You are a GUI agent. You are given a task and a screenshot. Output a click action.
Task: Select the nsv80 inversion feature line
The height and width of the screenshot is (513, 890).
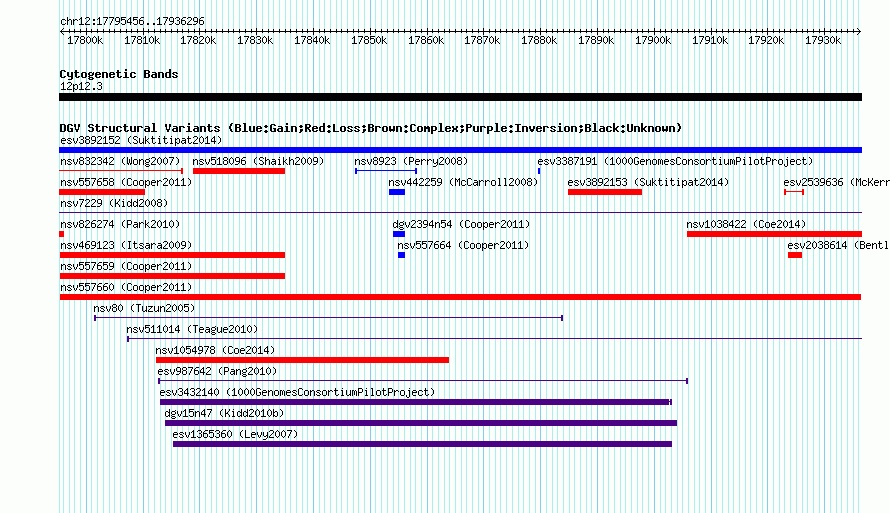pos(329,318)
